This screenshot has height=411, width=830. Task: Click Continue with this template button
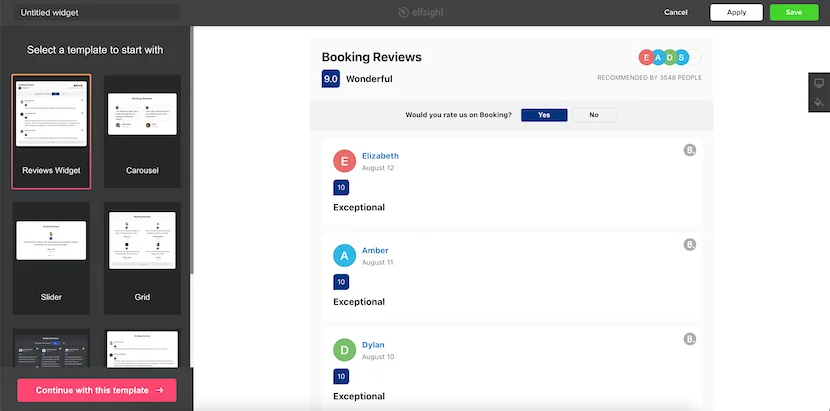tap(97, 390)
